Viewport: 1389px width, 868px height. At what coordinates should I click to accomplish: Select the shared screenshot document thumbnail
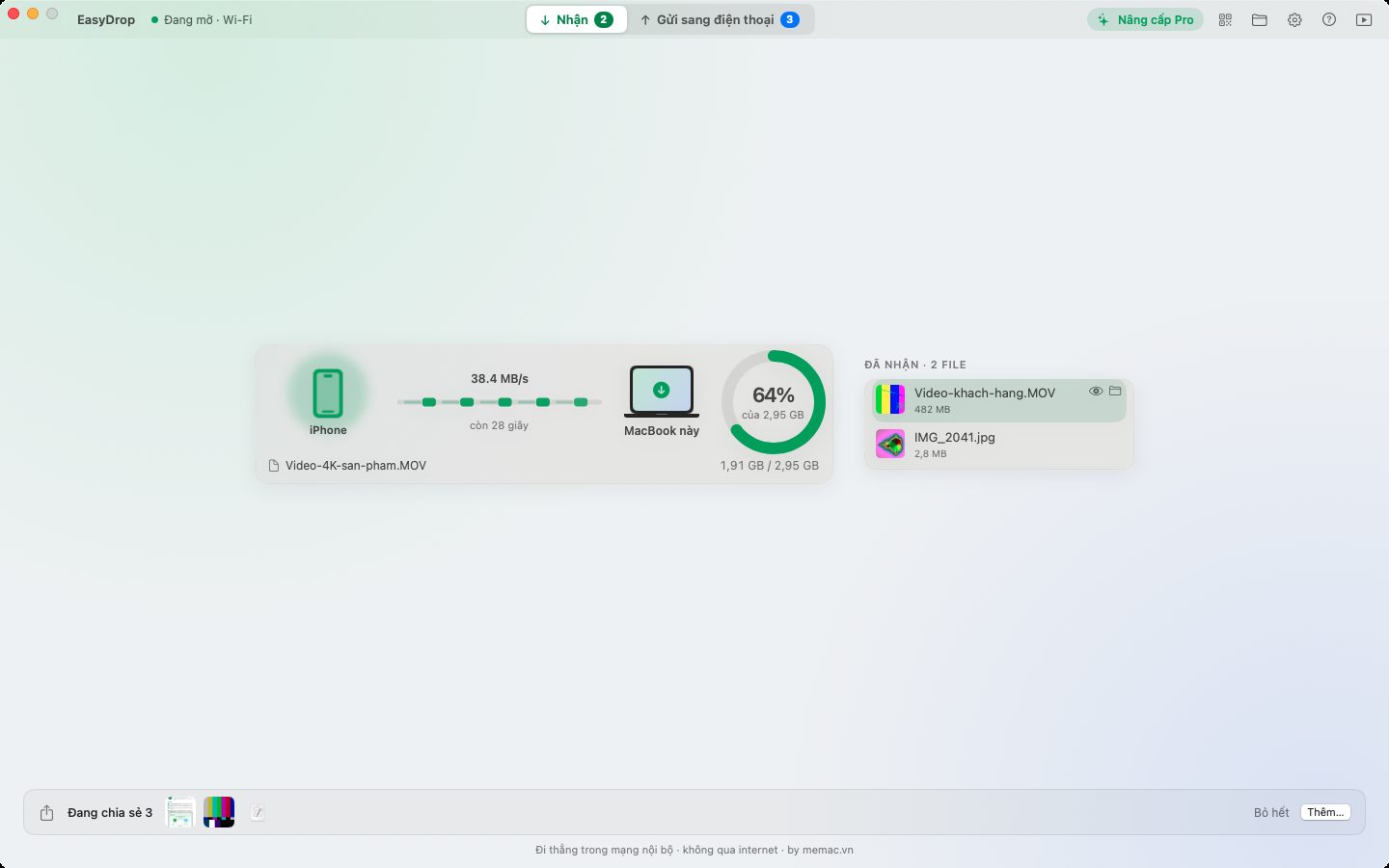click(x=180, y=812)
